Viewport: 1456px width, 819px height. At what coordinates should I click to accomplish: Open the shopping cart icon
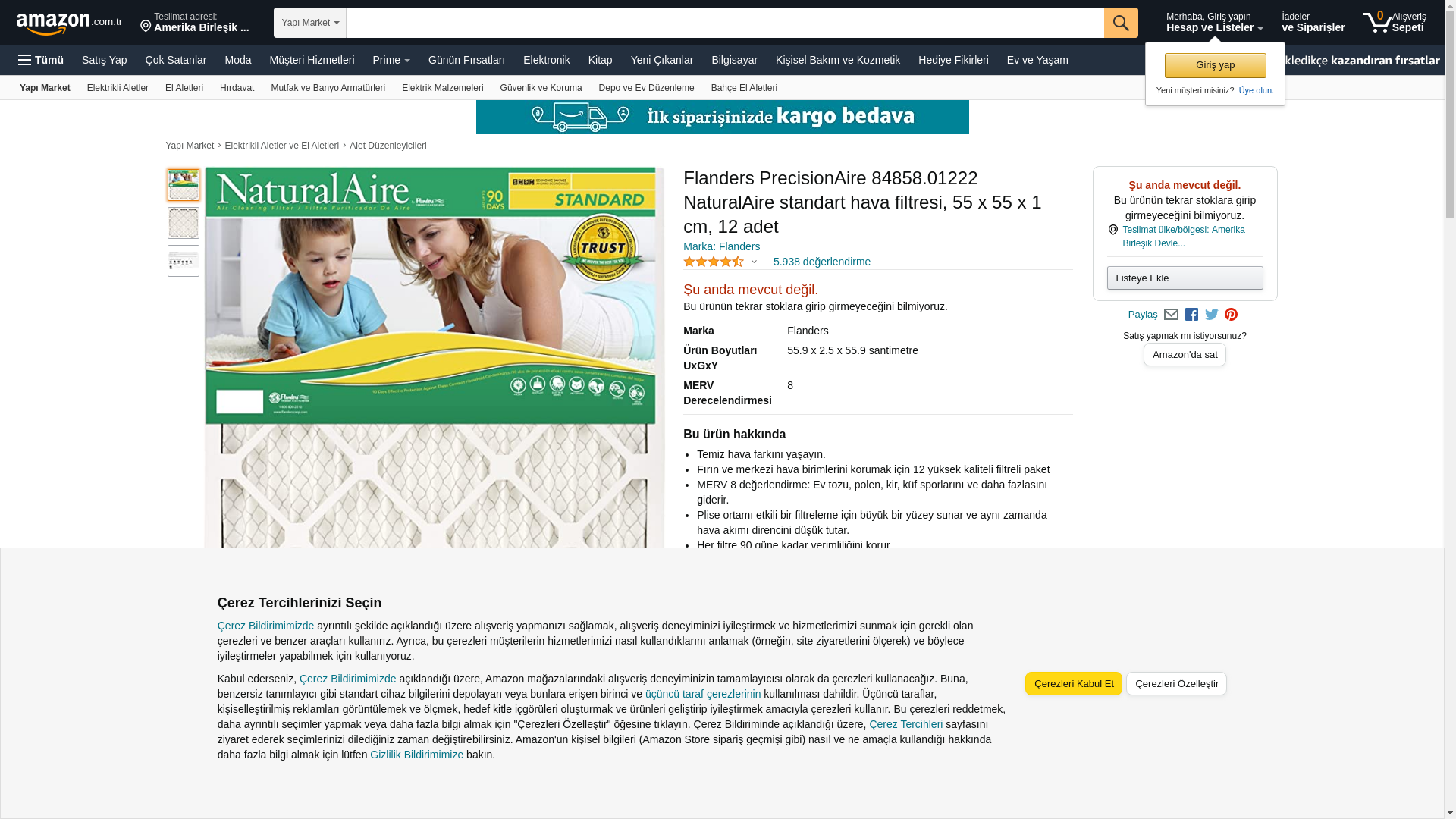pos(1395,22)
